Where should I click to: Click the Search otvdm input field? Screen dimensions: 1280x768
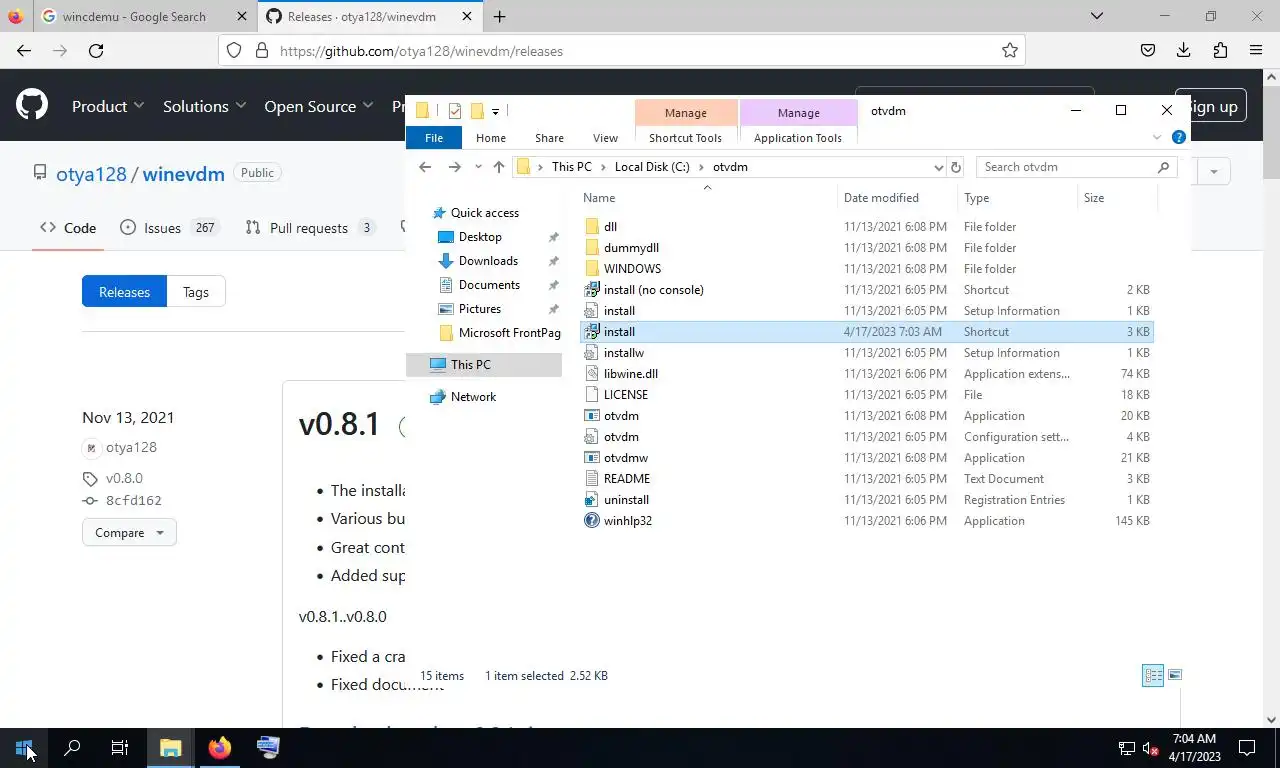coord(1066,167)
